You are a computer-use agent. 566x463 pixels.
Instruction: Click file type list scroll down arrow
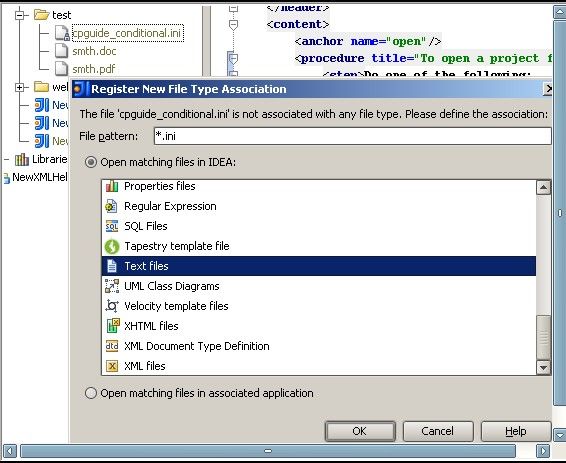[x=543, y=367]
